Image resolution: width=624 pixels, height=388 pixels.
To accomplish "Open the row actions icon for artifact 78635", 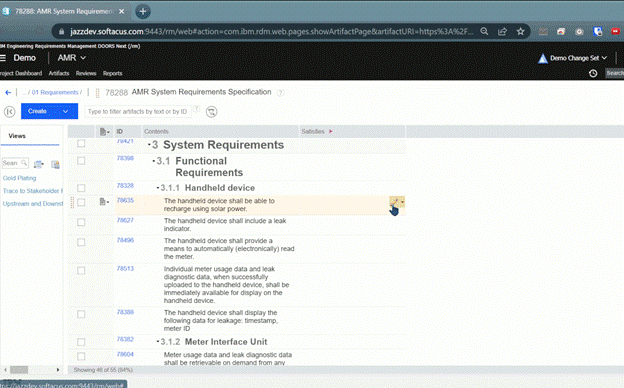I will [x=104, y=202].
